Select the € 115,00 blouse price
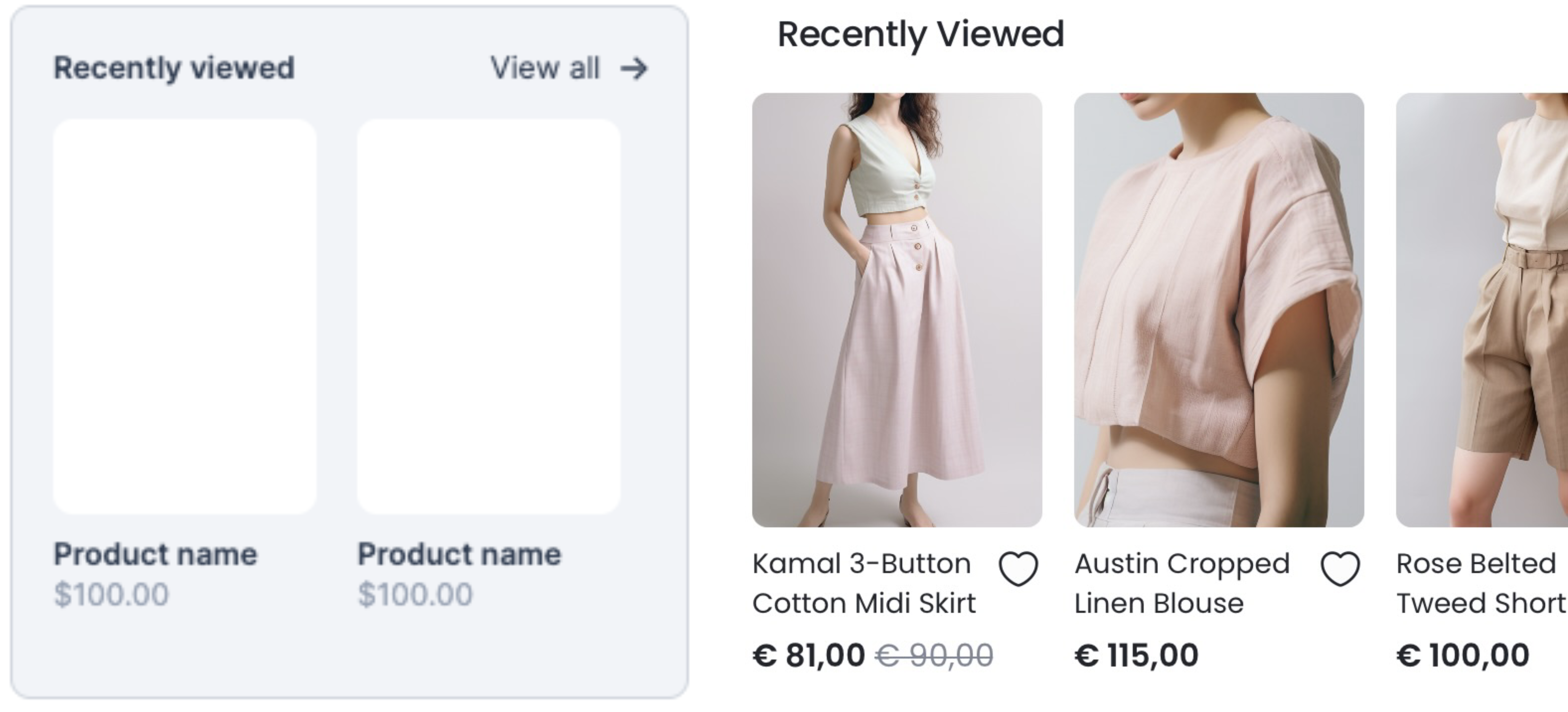 coord(1136,655)
